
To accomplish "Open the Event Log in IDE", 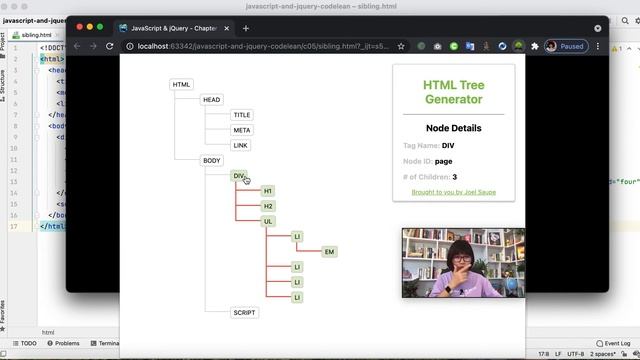I will click(613, 343).
